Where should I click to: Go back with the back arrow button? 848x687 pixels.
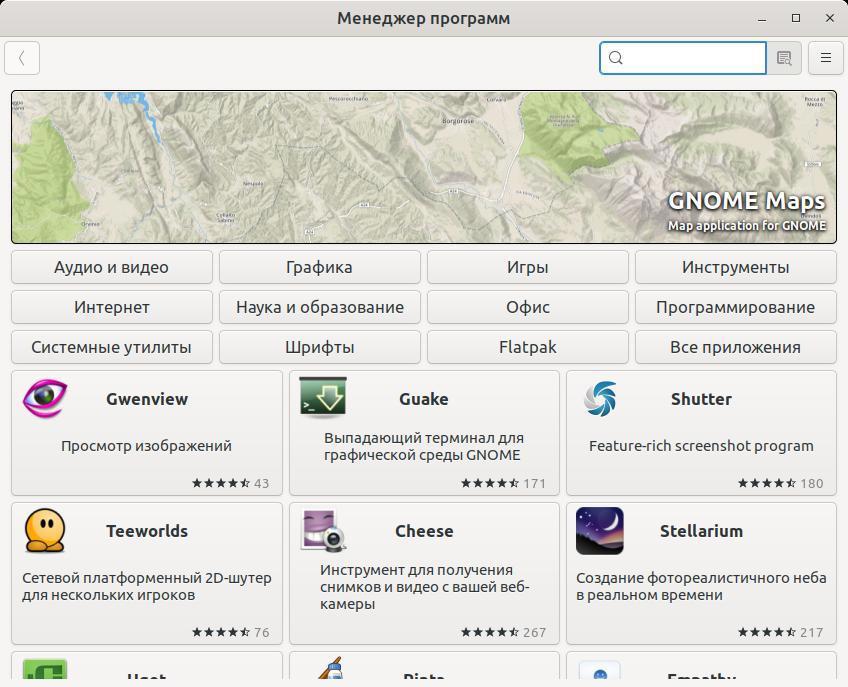click(x=22, y=58)
